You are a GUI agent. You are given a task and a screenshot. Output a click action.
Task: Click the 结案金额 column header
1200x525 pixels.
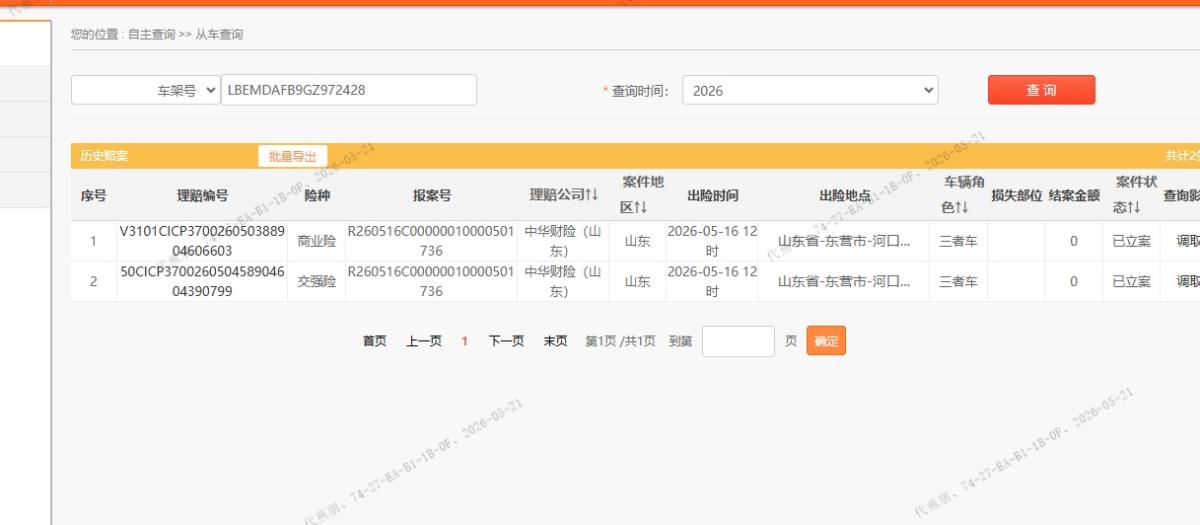coord(1074,196)
